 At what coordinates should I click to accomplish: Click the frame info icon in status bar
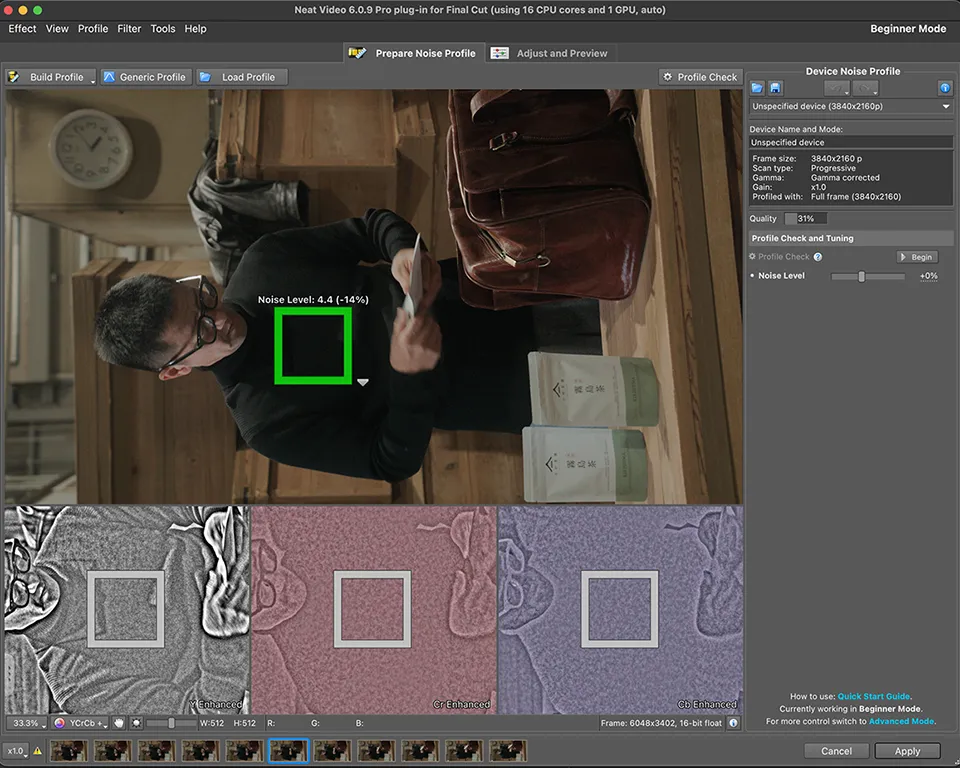pos(733,723)
